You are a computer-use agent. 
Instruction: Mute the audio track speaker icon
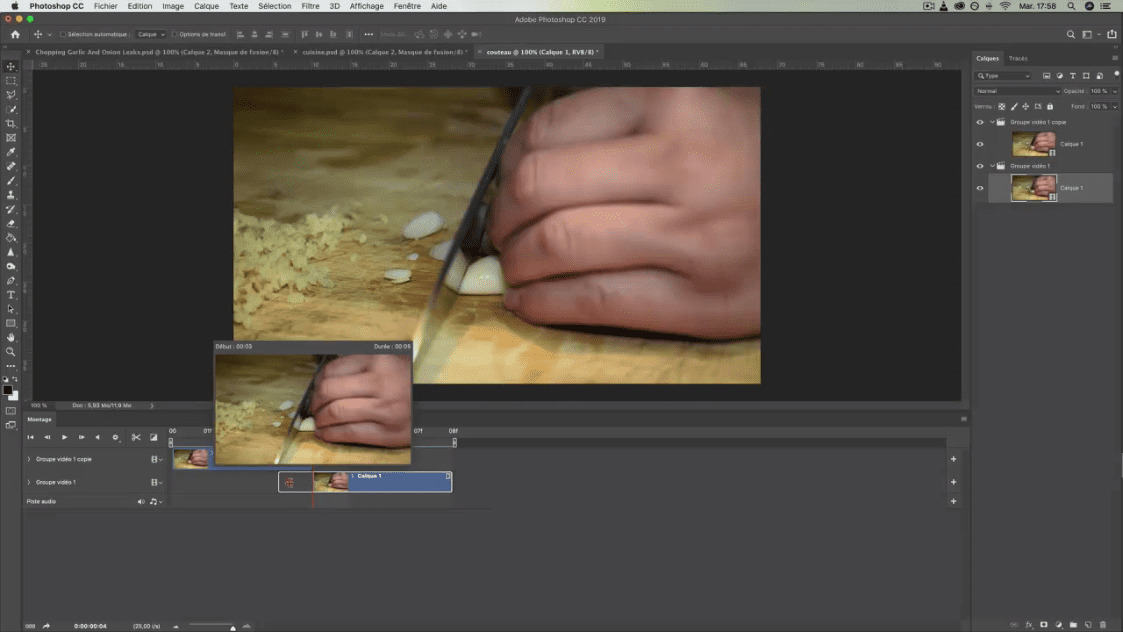[141, 501]
